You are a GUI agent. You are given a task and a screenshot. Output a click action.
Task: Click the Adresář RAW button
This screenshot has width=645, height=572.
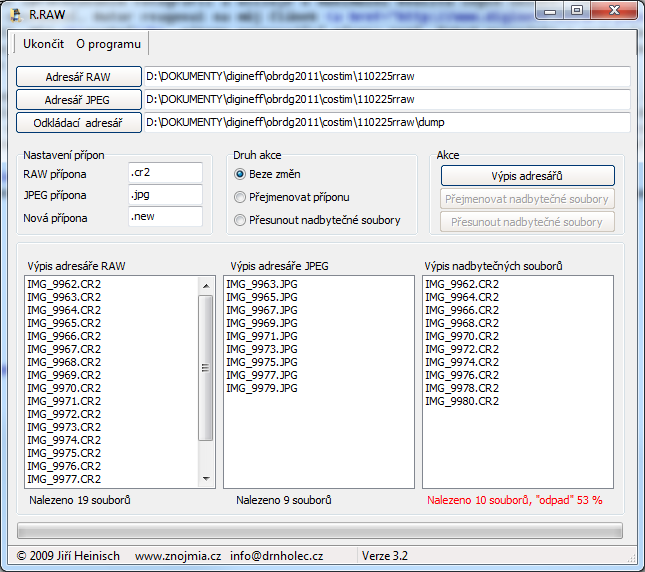click(x=79, y=77)
